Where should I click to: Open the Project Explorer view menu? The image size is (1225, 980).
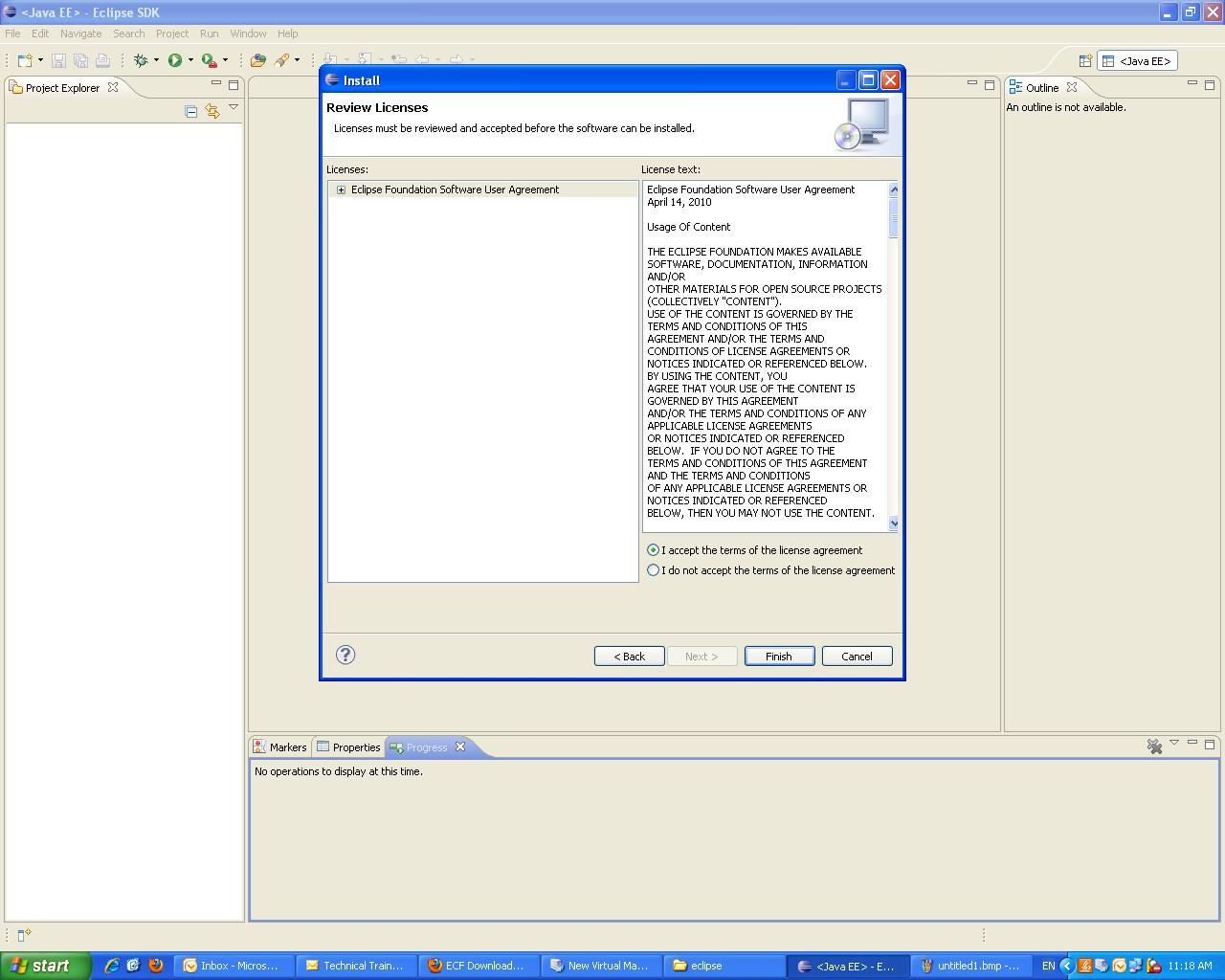click(x=234, y=108)
